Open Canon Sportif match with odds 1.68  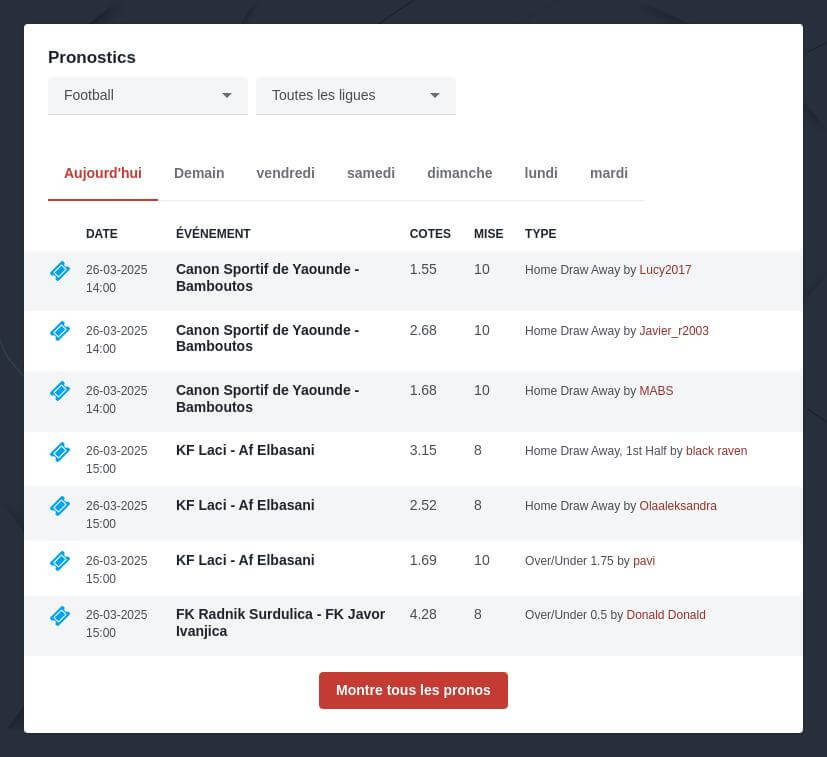click(267, 399)
